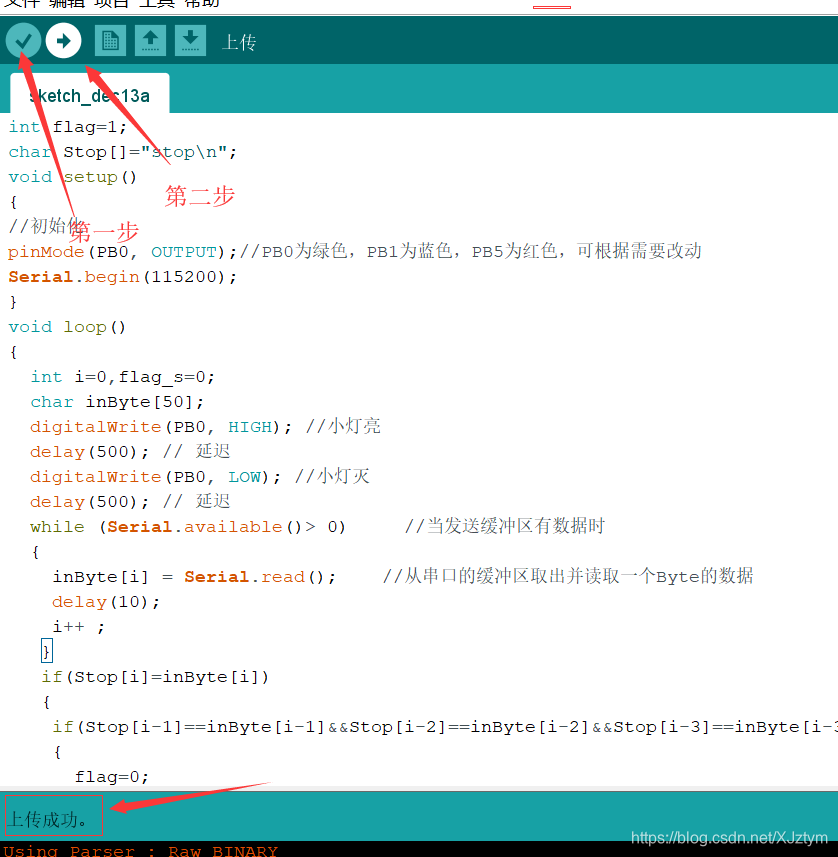
Task: Click the Open sketch (up arrow) icon
Action: (x=150, y=40)
